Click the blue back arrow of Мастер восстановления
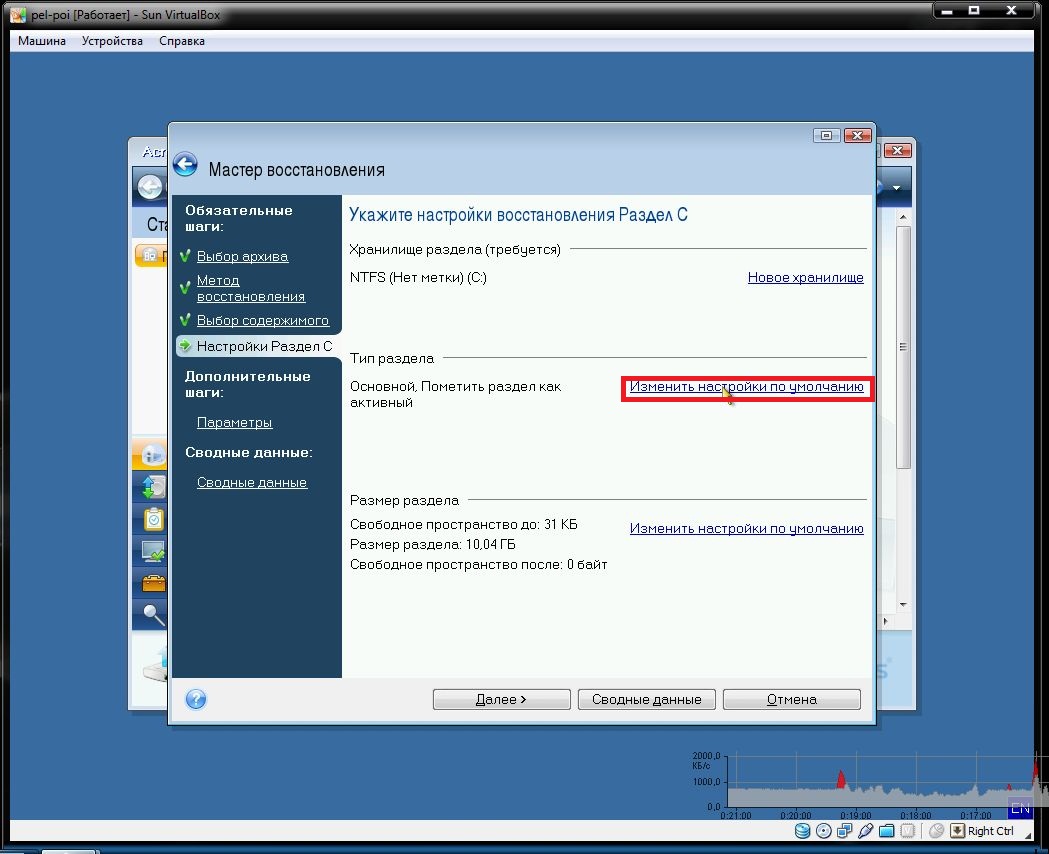 click(185, 165)
